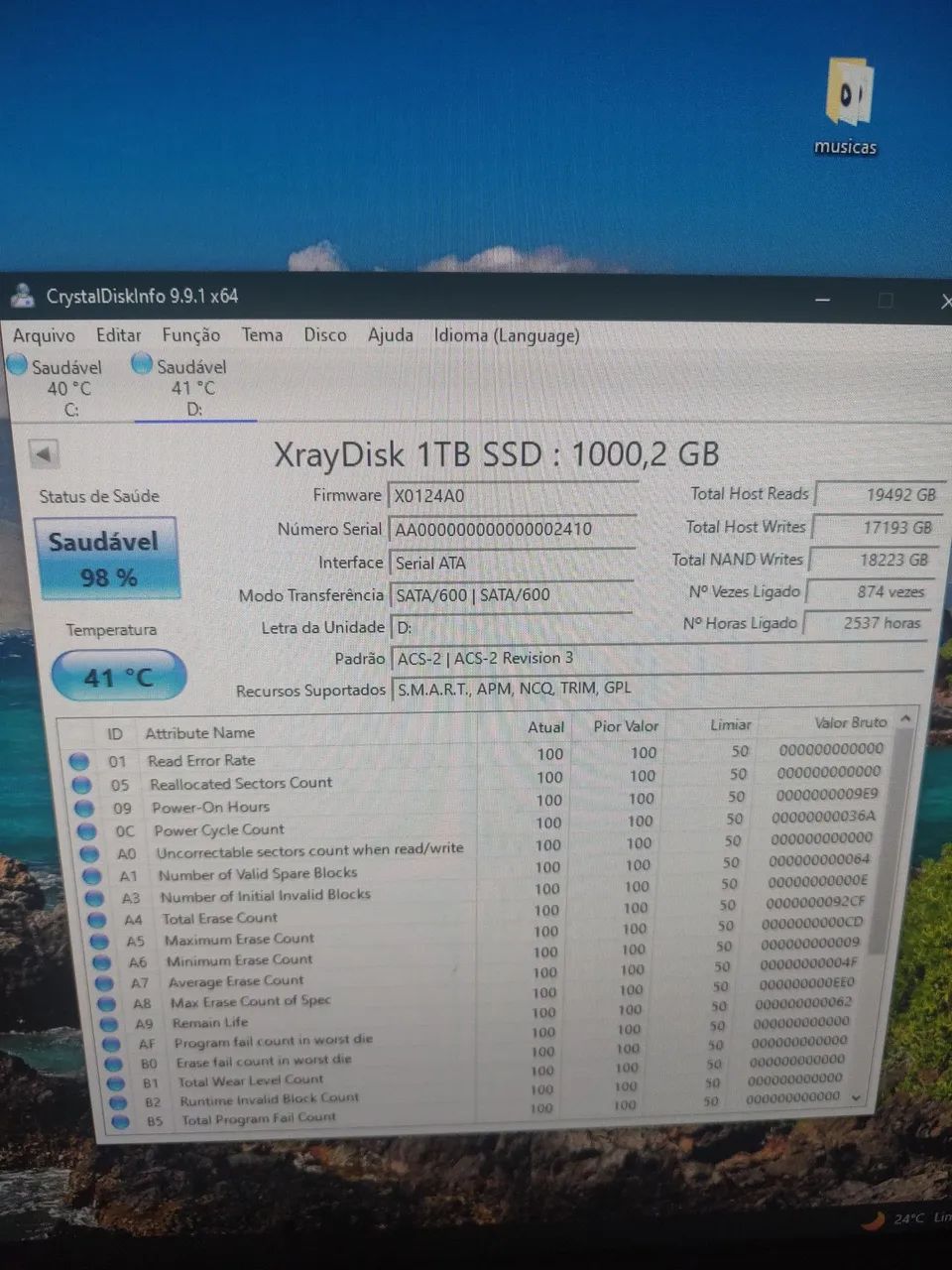Click the Pior Valor column header
The image size is (952, 1270).
pos(626,726)
